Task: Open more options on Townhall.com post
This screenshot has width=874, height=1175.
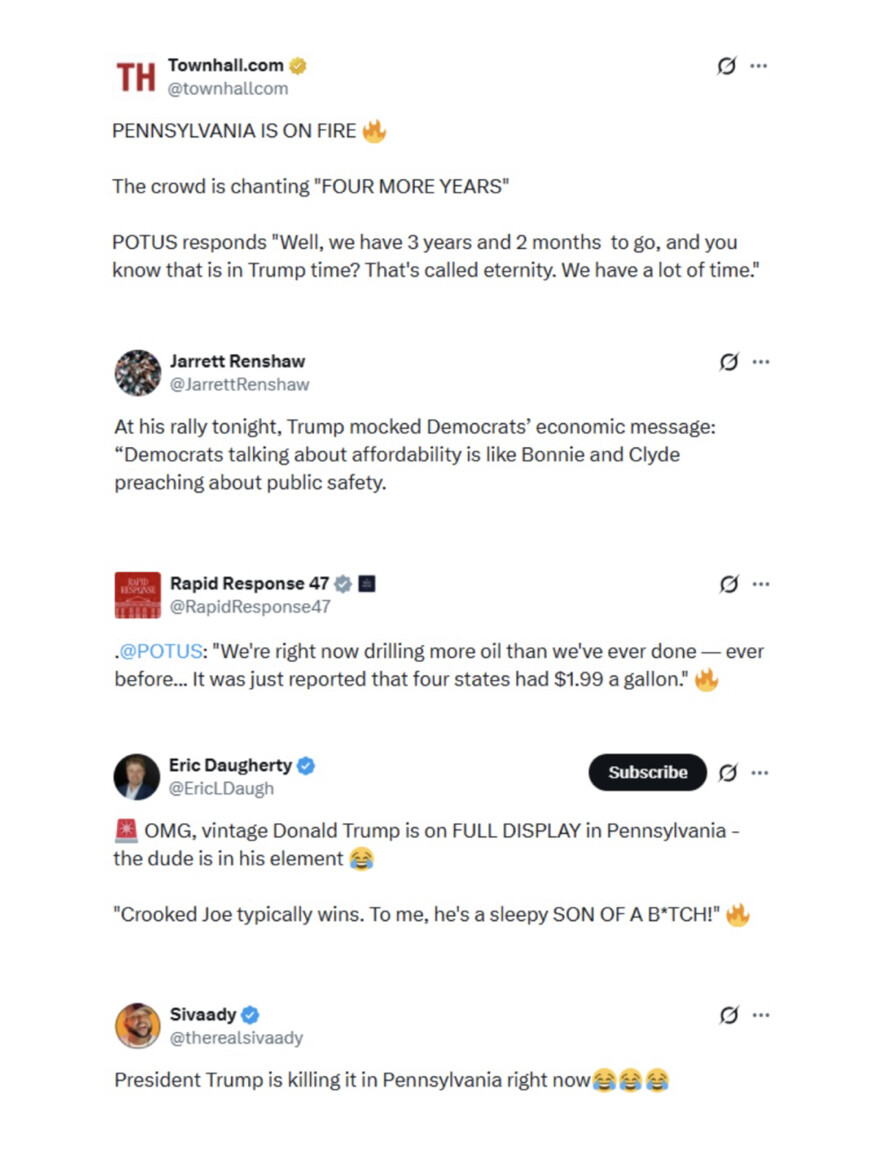Action: (x=759, y=66)
